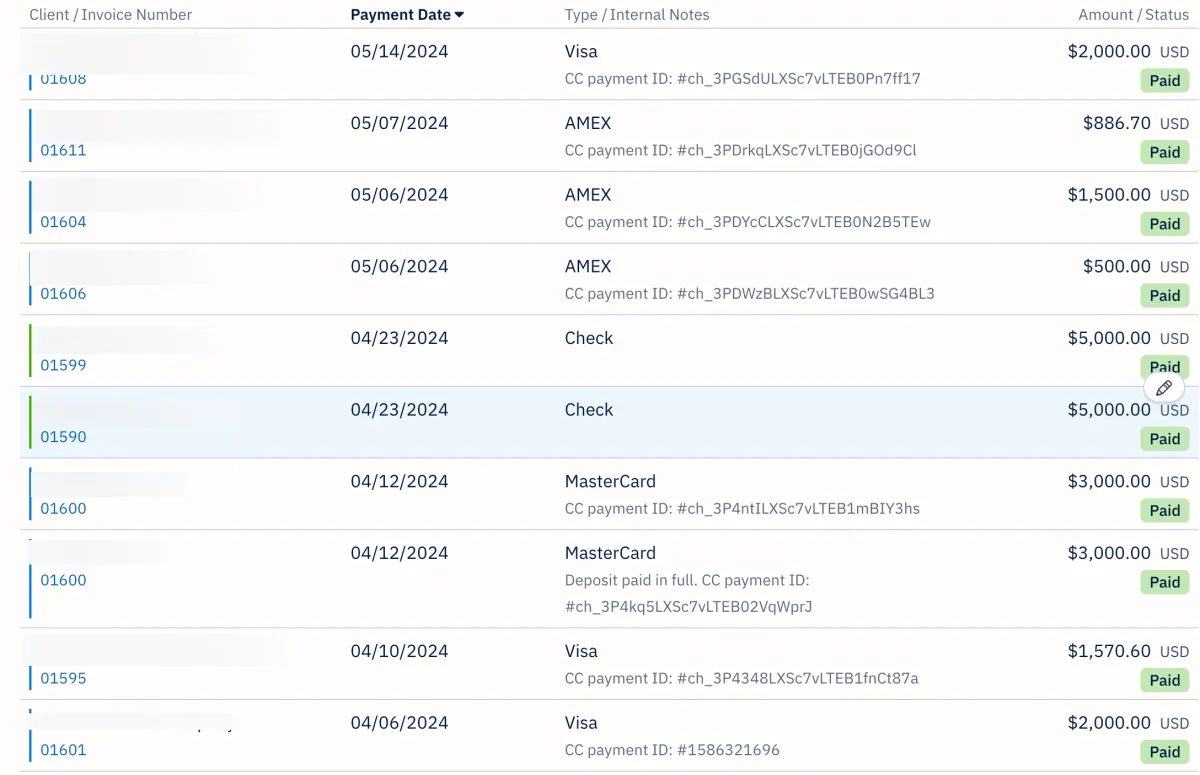Open invoice number 01608
The height and width of the screenshot is (775, 1200).
coord(63,79)
